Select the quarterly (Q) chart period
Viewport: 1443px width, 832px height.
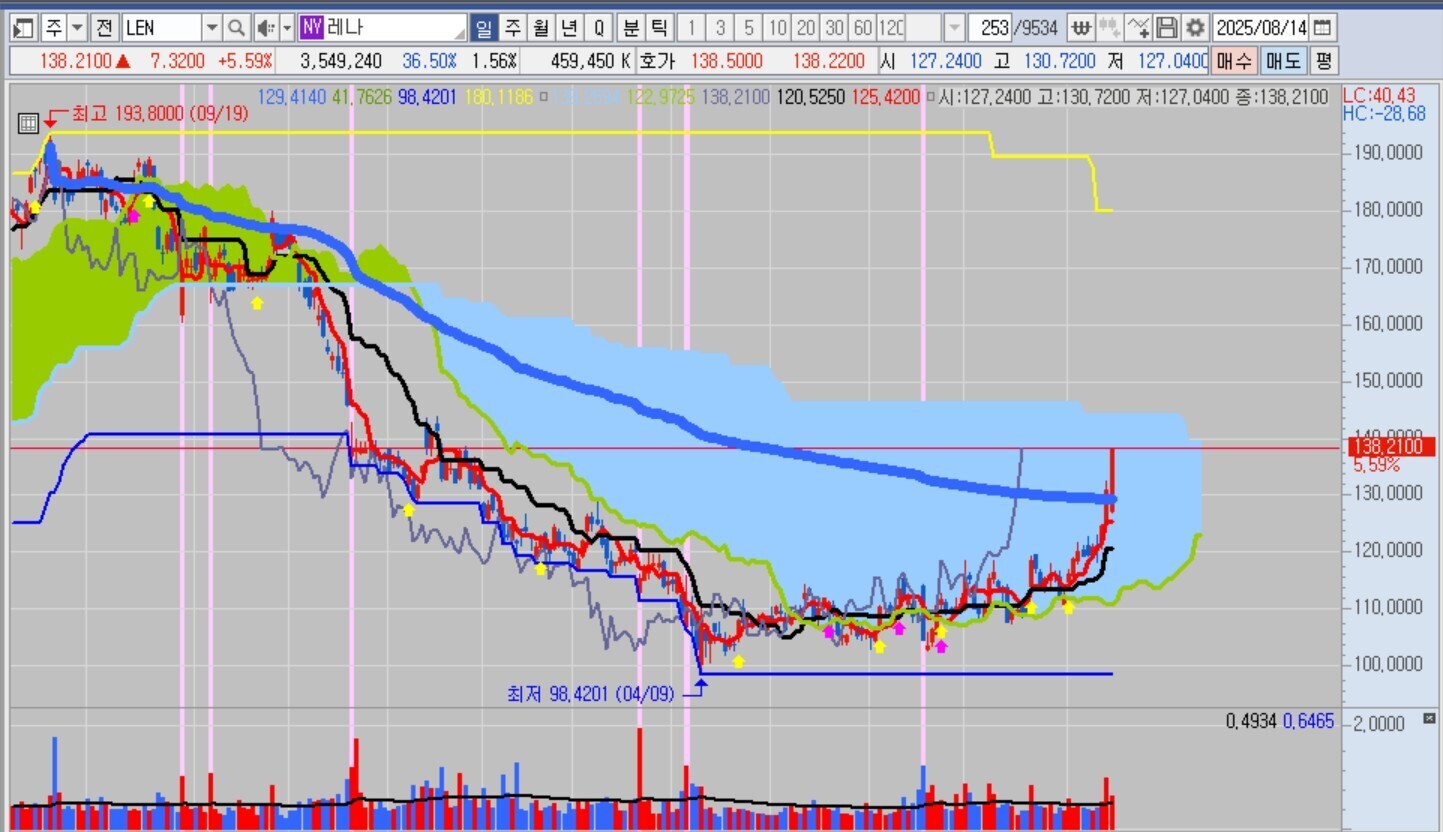pos(599,27)
